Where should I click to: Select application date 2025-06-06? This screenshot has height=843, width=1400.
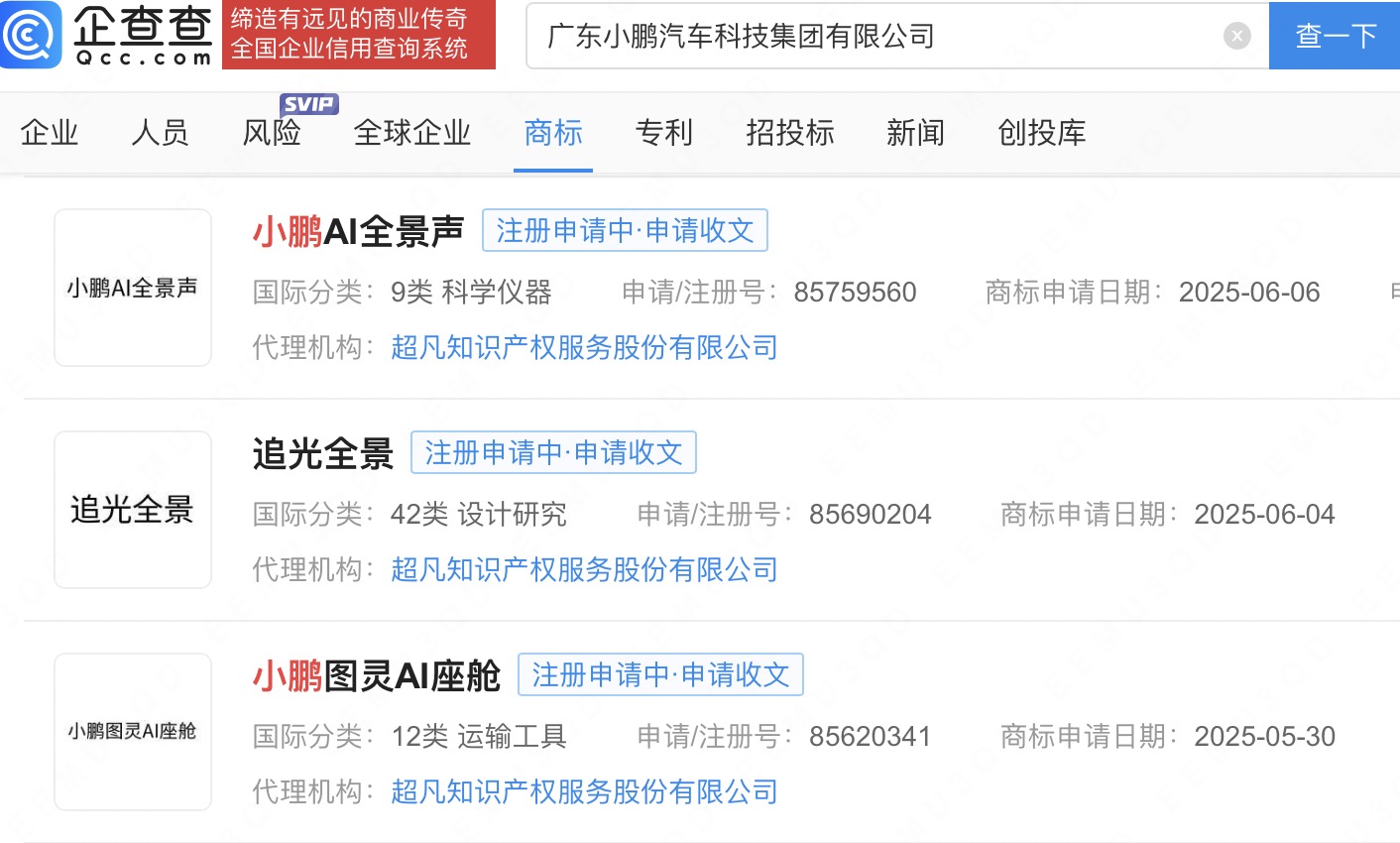point(1249,293)
